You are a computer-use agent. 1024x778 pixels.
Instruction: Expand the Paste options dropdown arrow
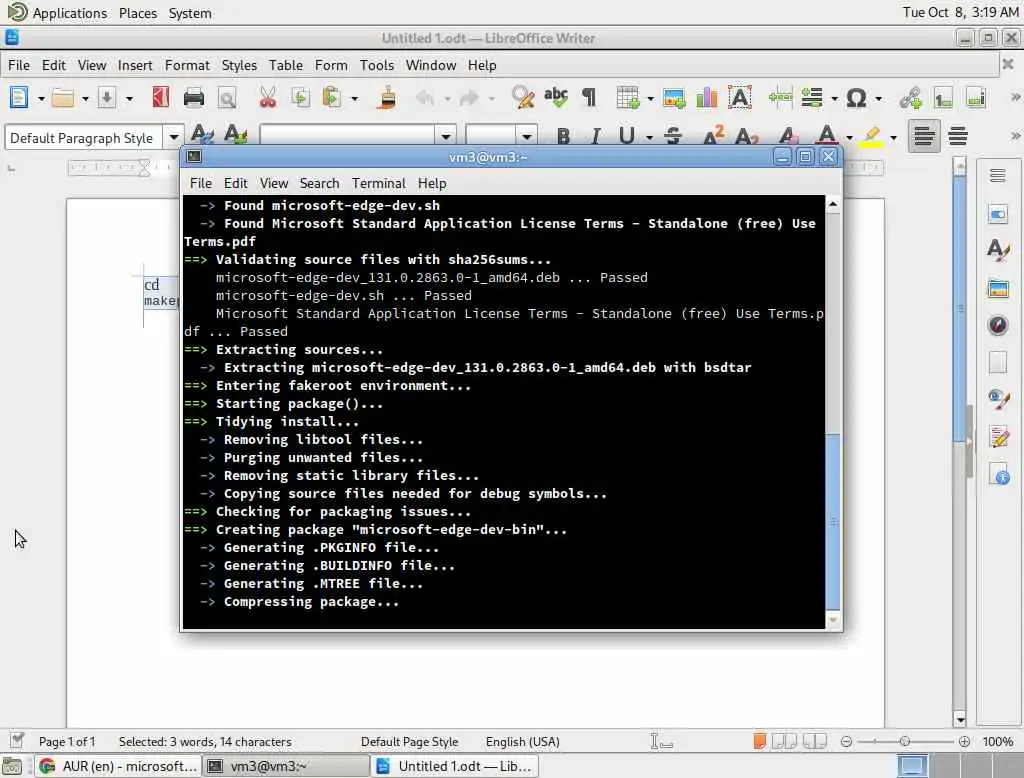click(355, 99)
